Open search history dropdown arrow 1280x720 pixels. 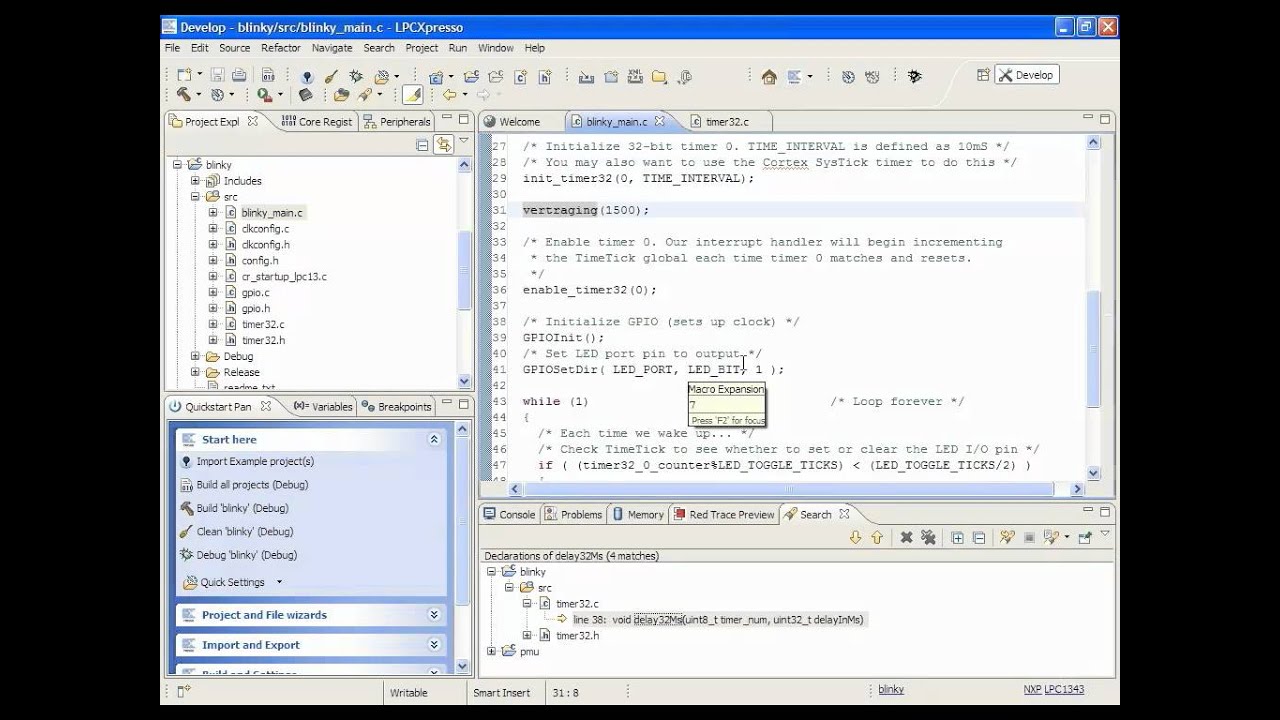pyautogui.click(x=1066, y=538)
